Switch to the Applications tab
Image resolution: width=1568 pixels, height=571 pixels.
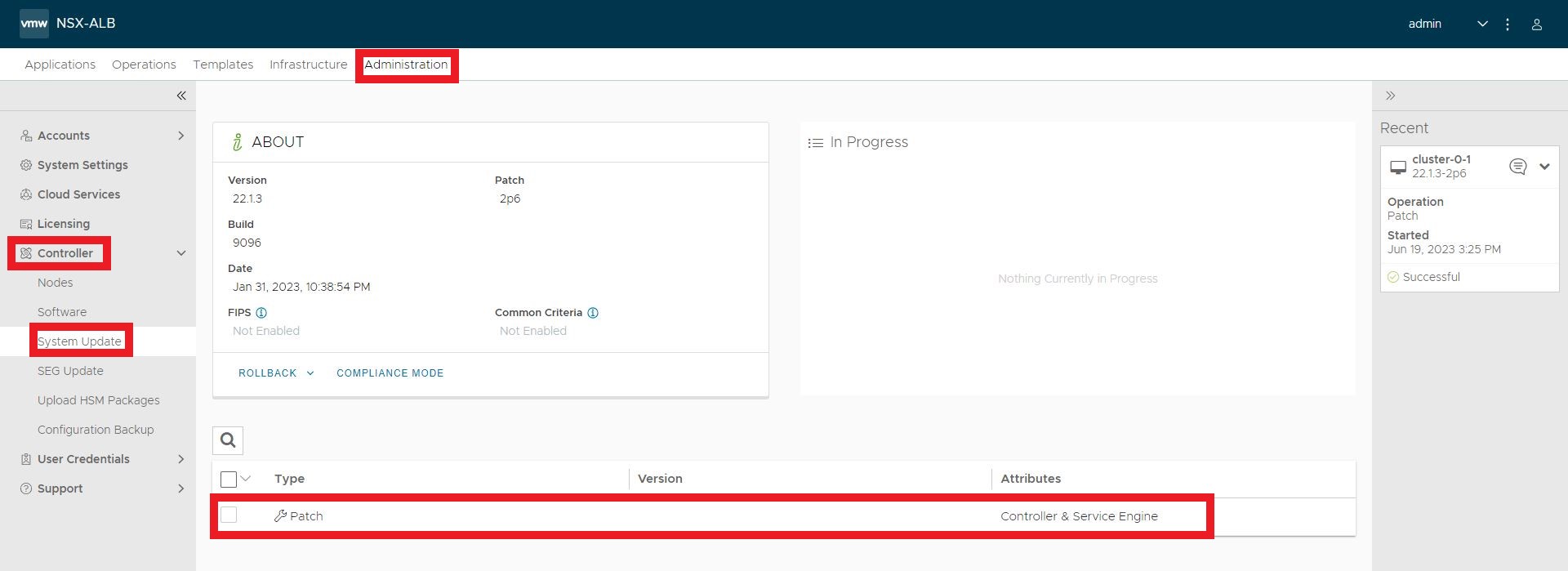pyautogui.click(x=60, y=65)
